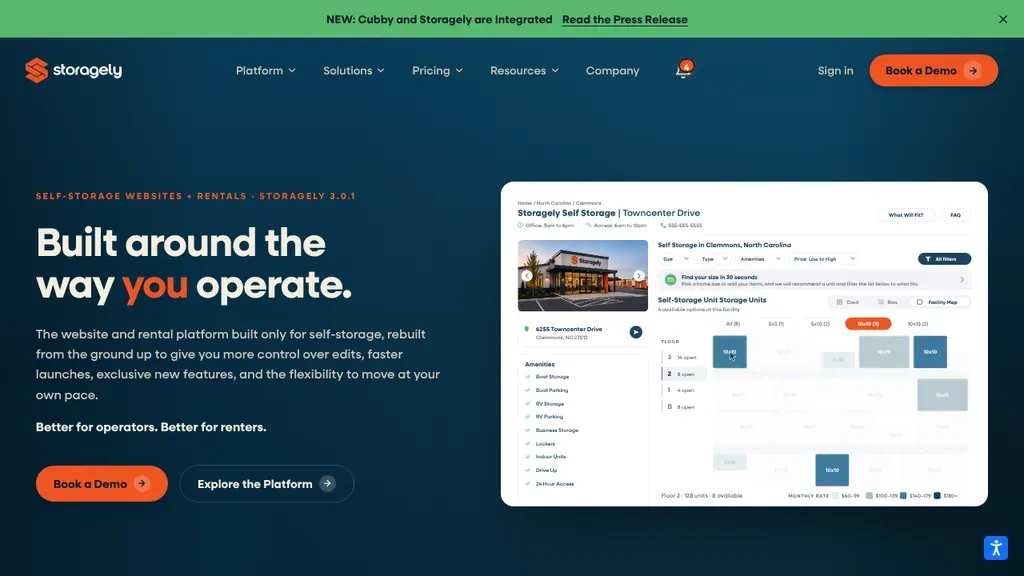Click the Explore the Platform button
This screenshot has width=1024, height=576.
coord(266,483)
